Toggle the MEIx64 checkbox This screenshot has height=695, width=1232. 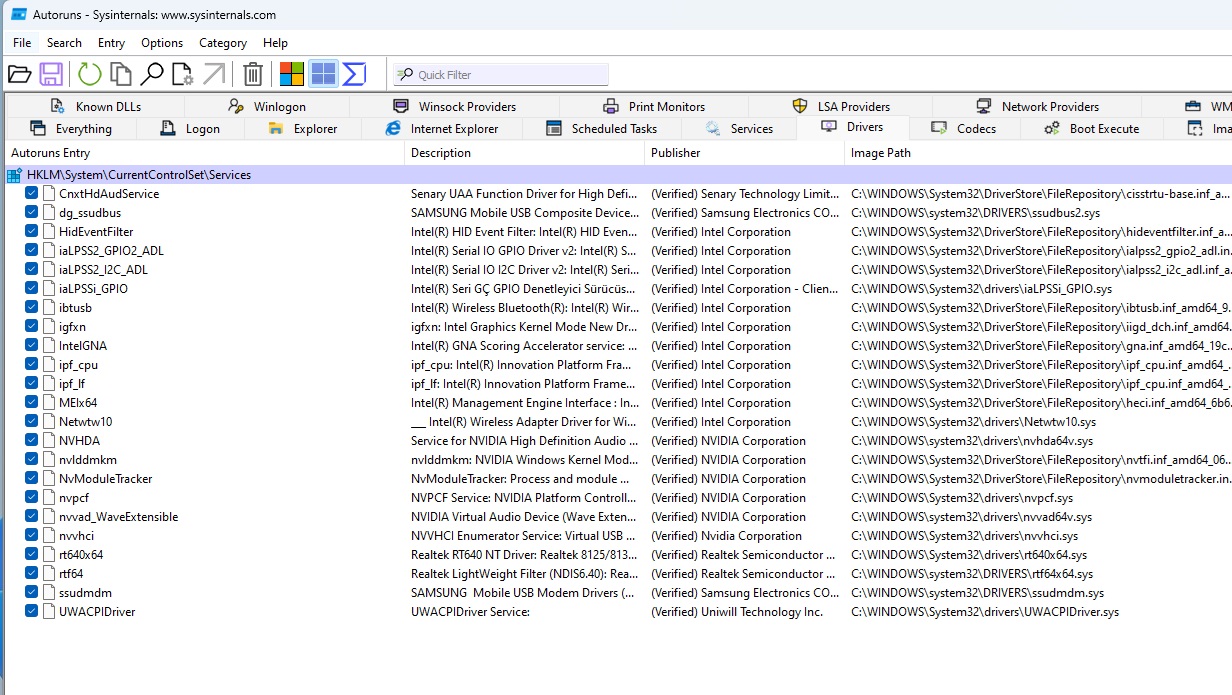32,403
